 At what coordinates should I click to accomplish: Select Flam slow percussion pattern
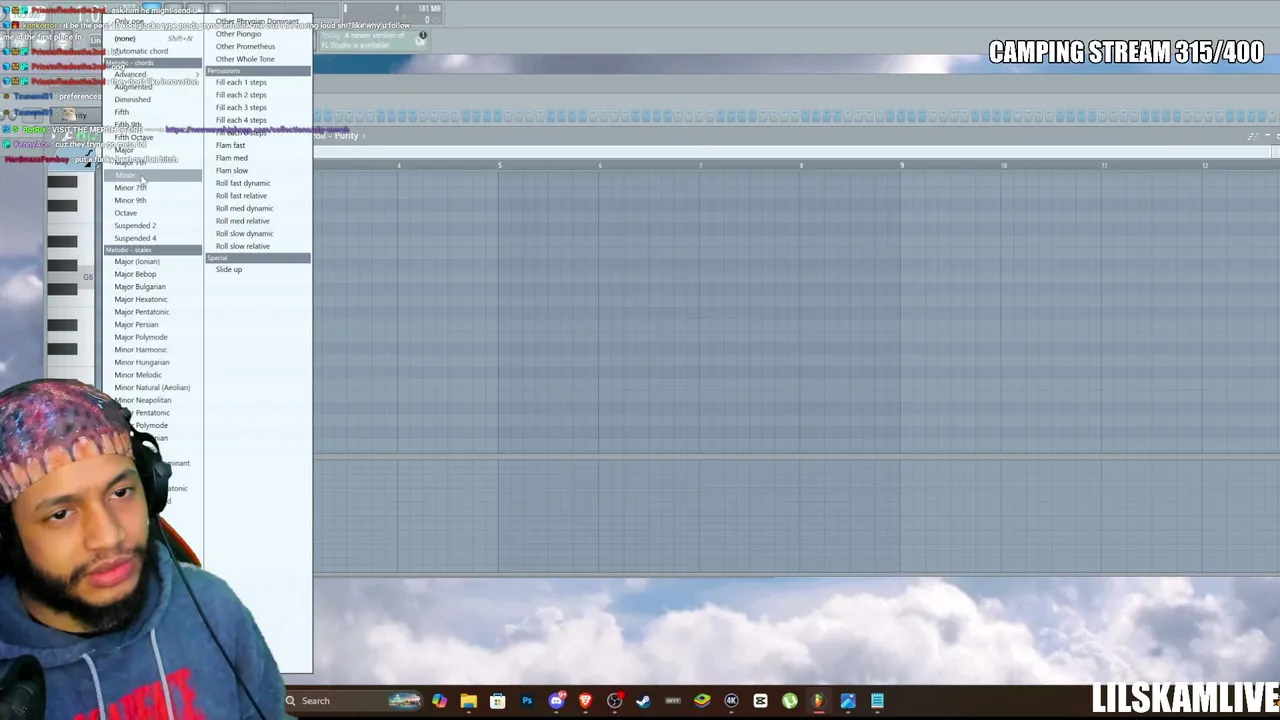coord(258,170)
